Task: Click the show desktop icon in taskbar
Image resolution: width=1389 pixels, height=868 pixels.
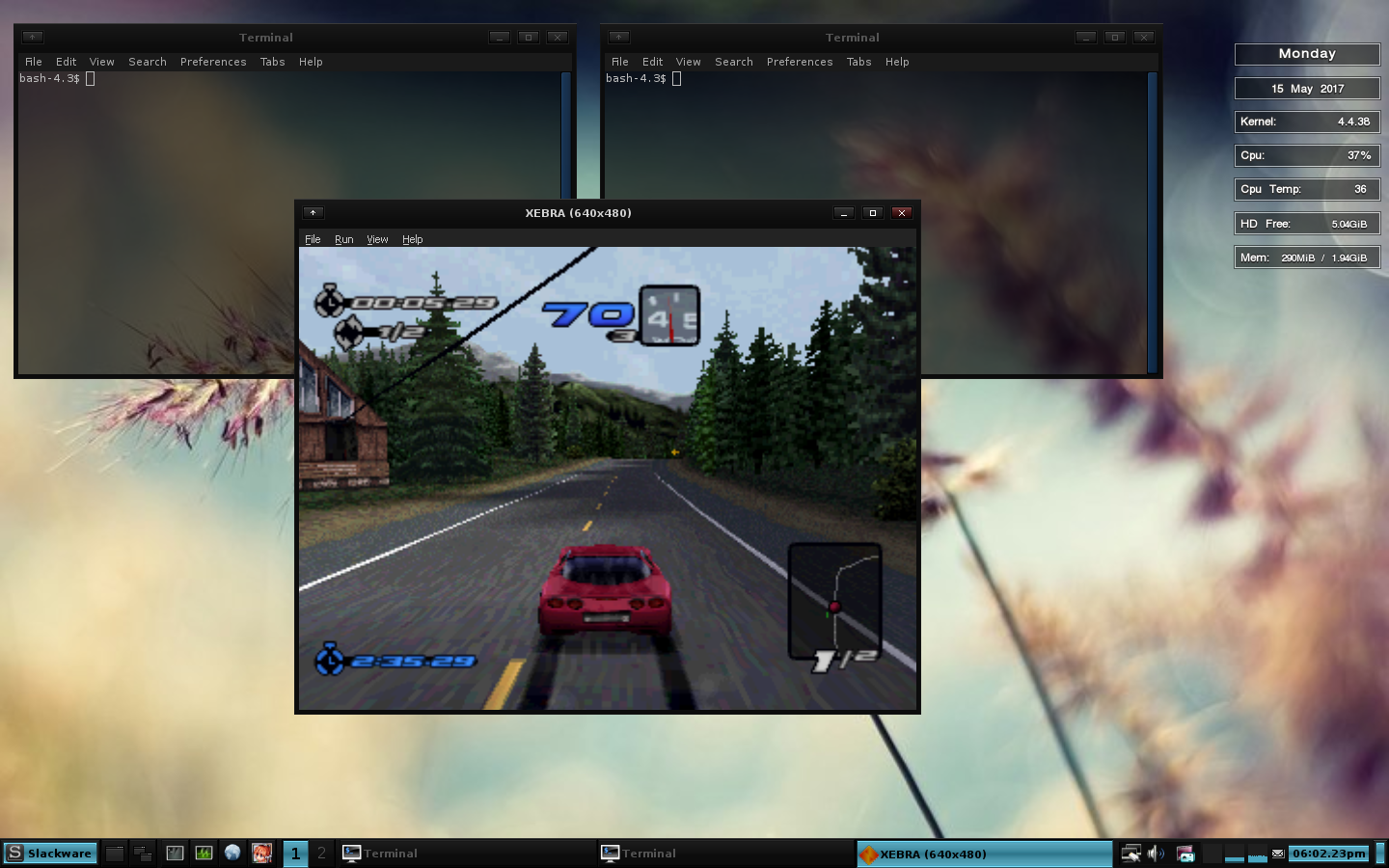Action: tap(115, 854)
